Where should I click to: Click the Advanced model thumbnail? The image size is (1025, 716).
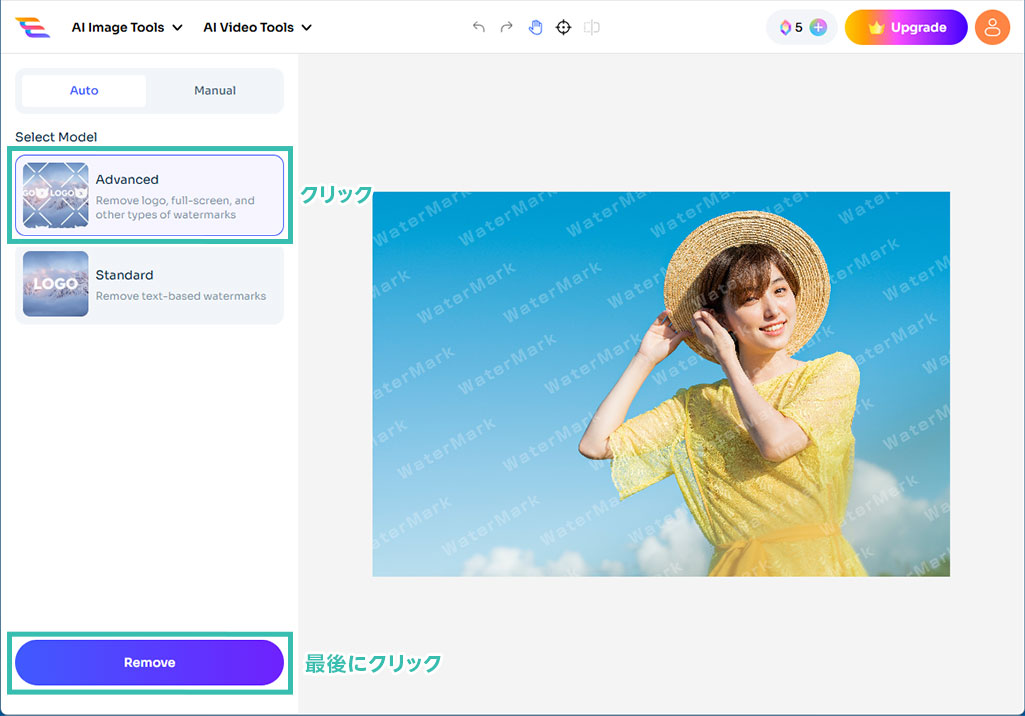[56, 195]
